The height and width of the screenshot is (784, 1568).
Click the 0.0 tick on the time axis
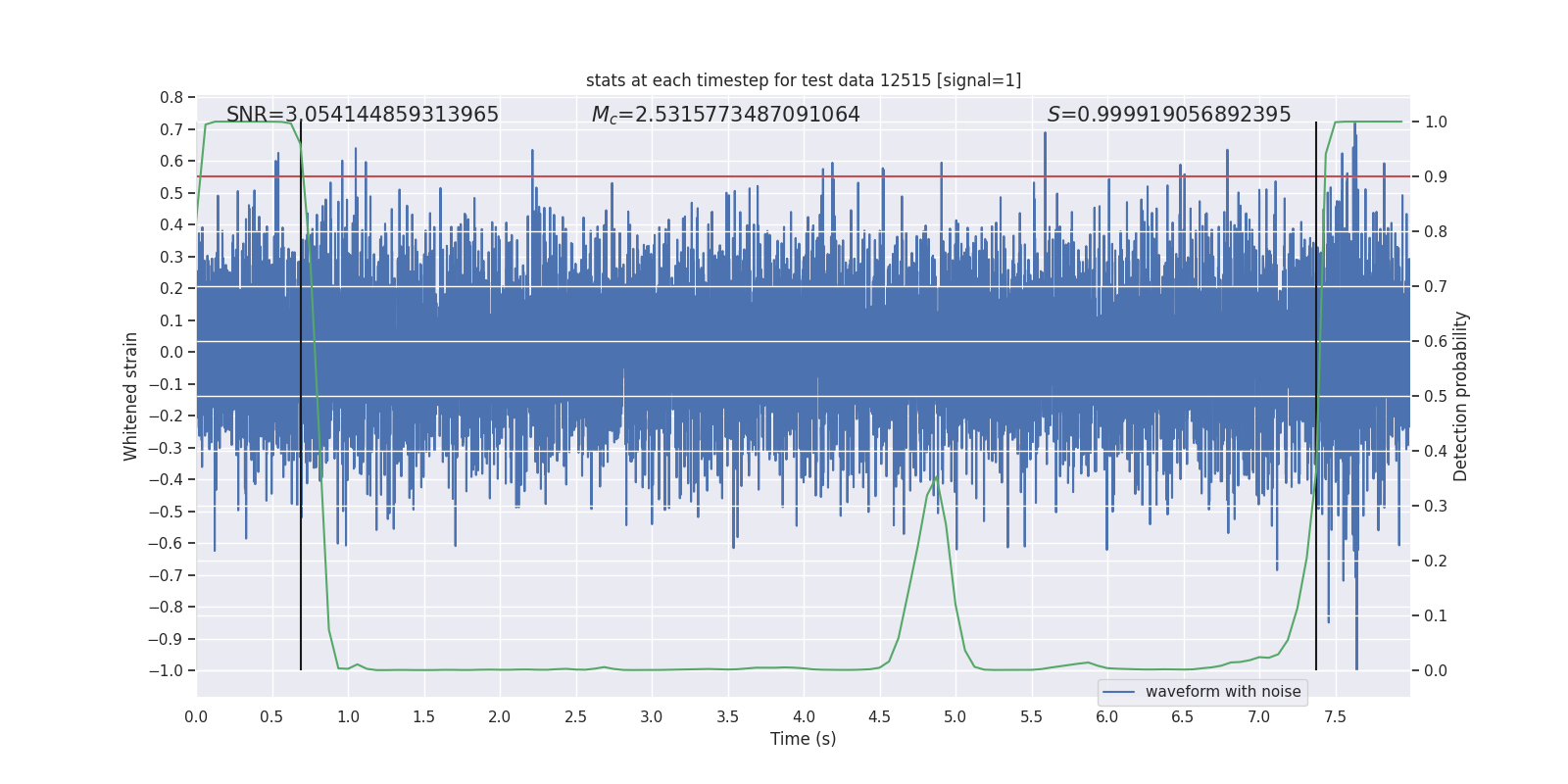click(x=196, y=716)
